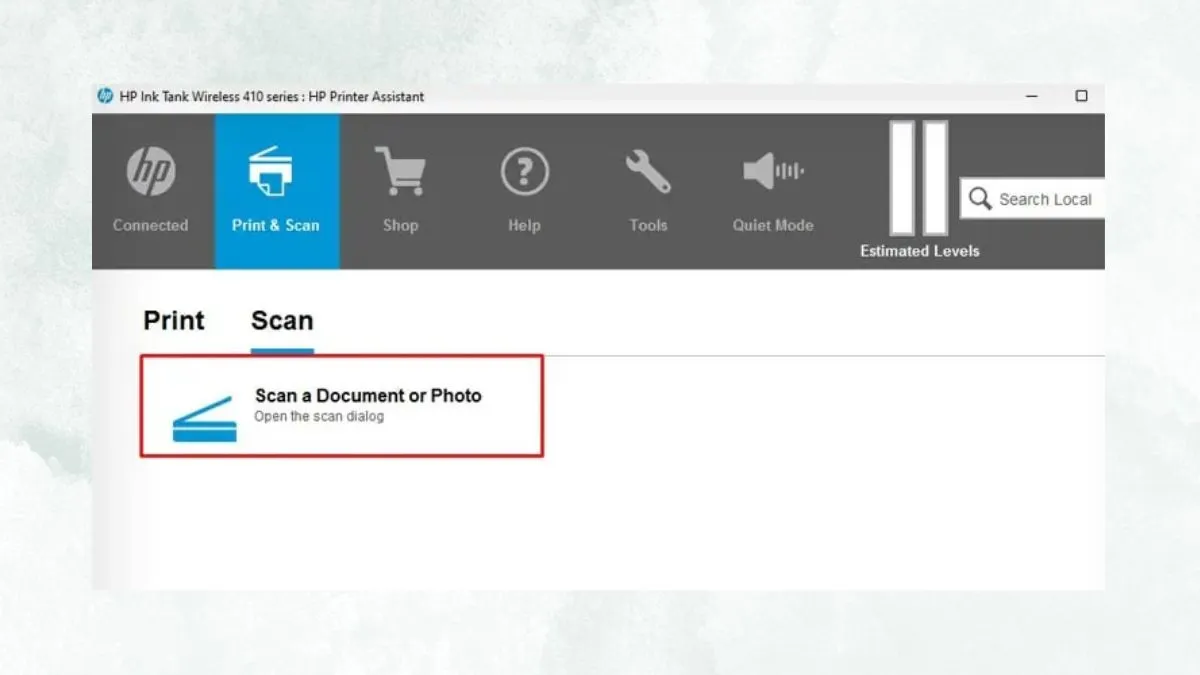1200x675 pixels.
Task: Switch to the Print tab
Action: point(174,321)
